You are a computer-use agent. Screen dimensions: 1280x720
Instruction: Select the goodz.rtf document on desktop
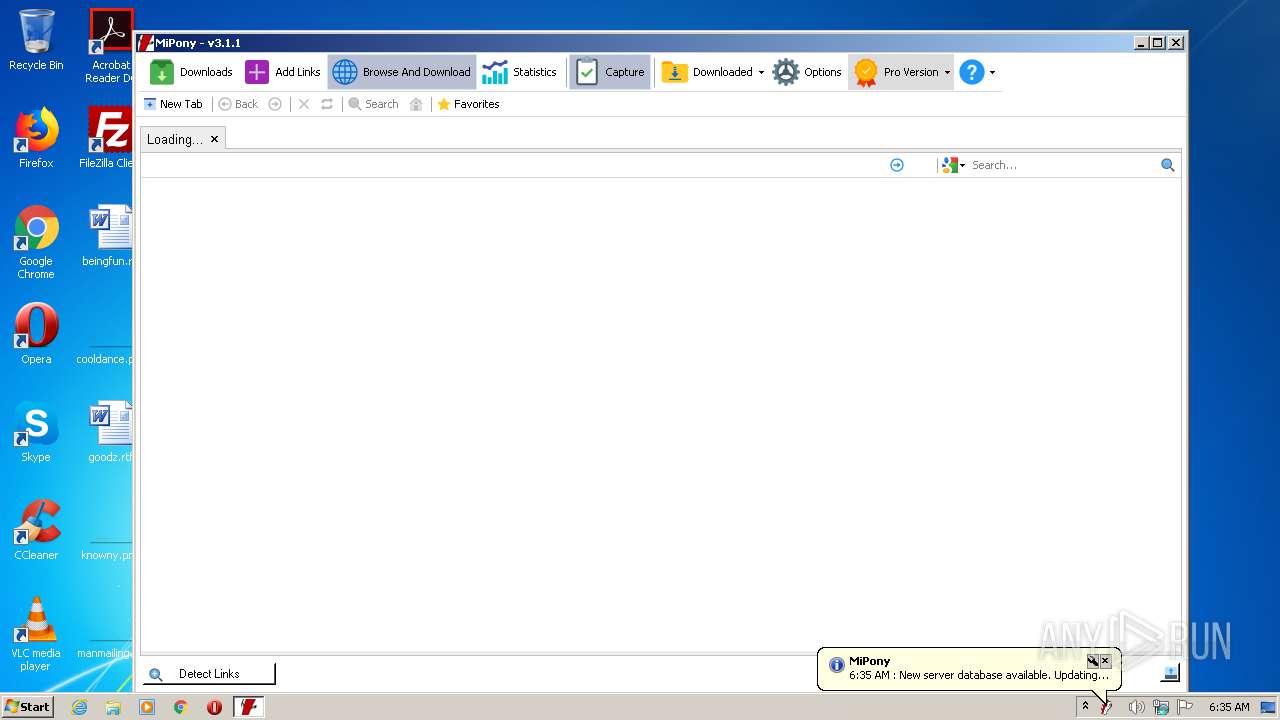click(110, 432)
